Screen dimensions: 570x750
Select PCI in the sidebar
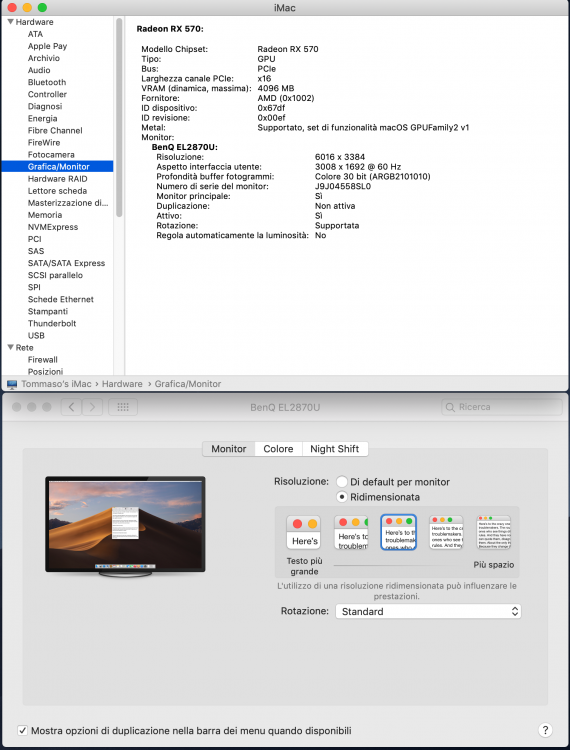[34, 239]
